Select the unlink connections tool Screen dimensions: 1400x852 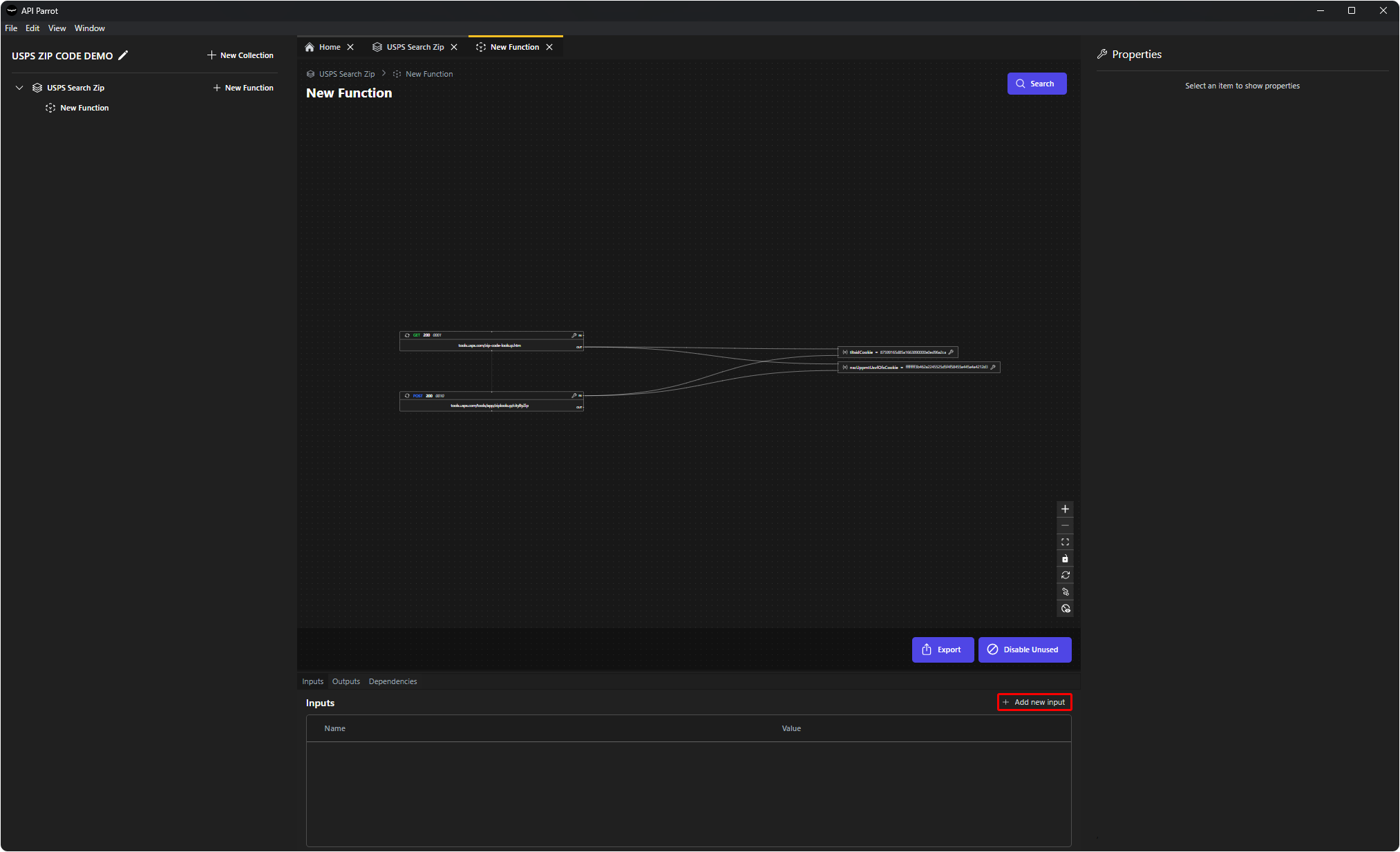pyautogui.click(x=1065, y=591)
